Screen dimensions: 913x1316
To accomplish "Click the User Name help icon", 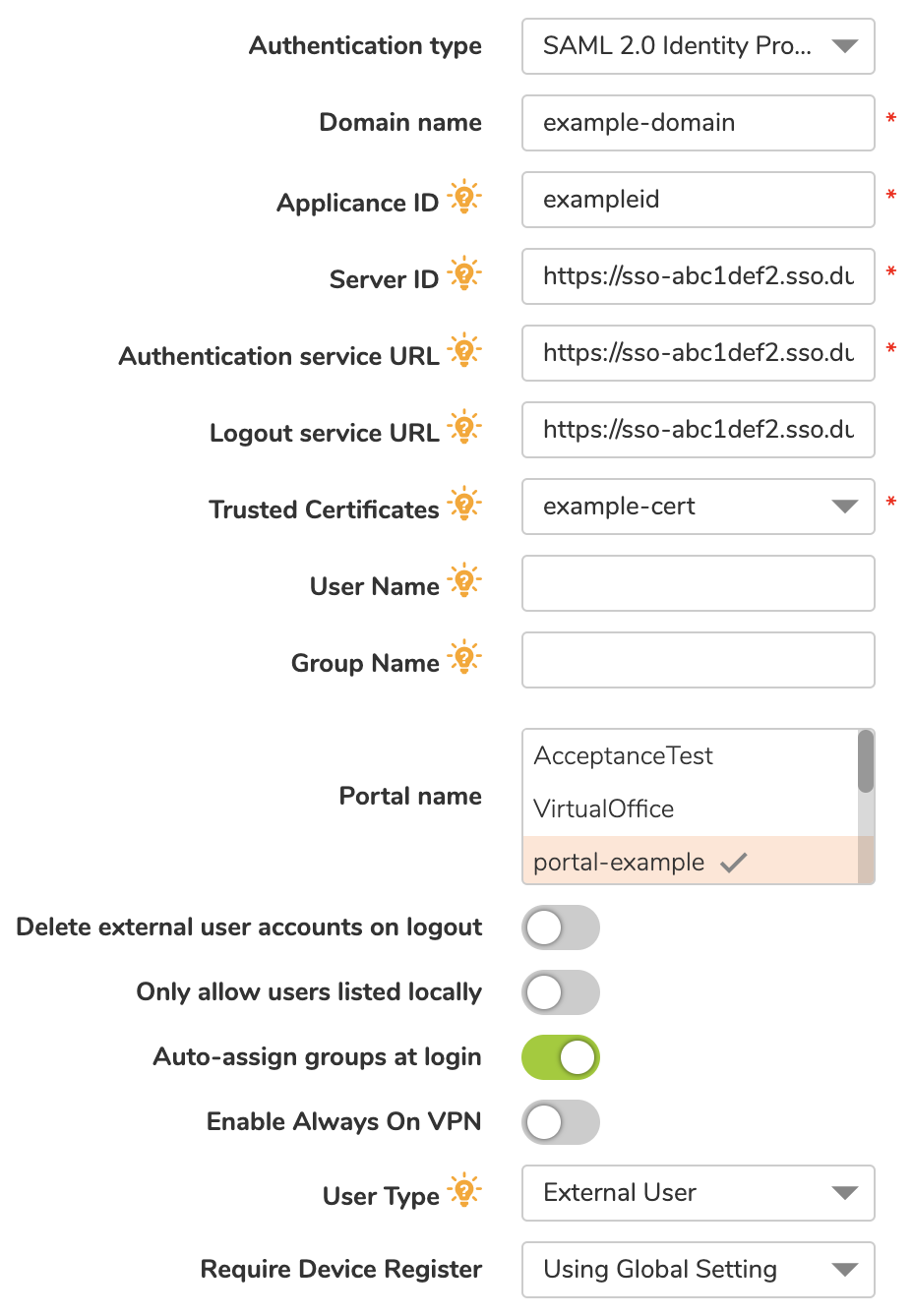I will point(463,579).
